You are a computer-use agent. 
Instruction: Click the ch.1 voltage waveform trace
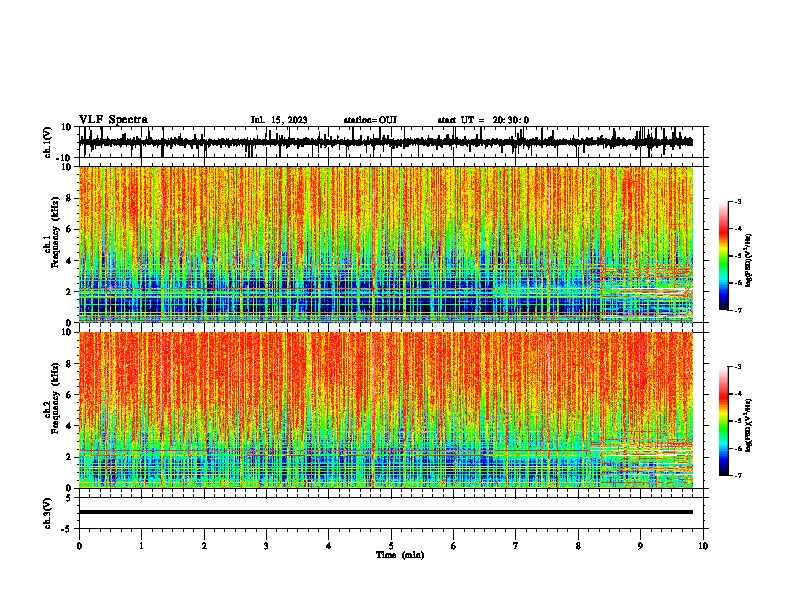[386, 142]
